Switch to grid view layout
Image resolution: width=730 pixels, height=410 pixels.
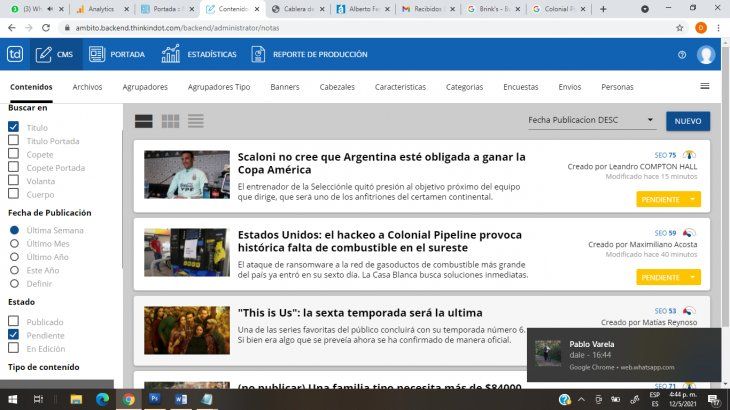coord(170,121)
